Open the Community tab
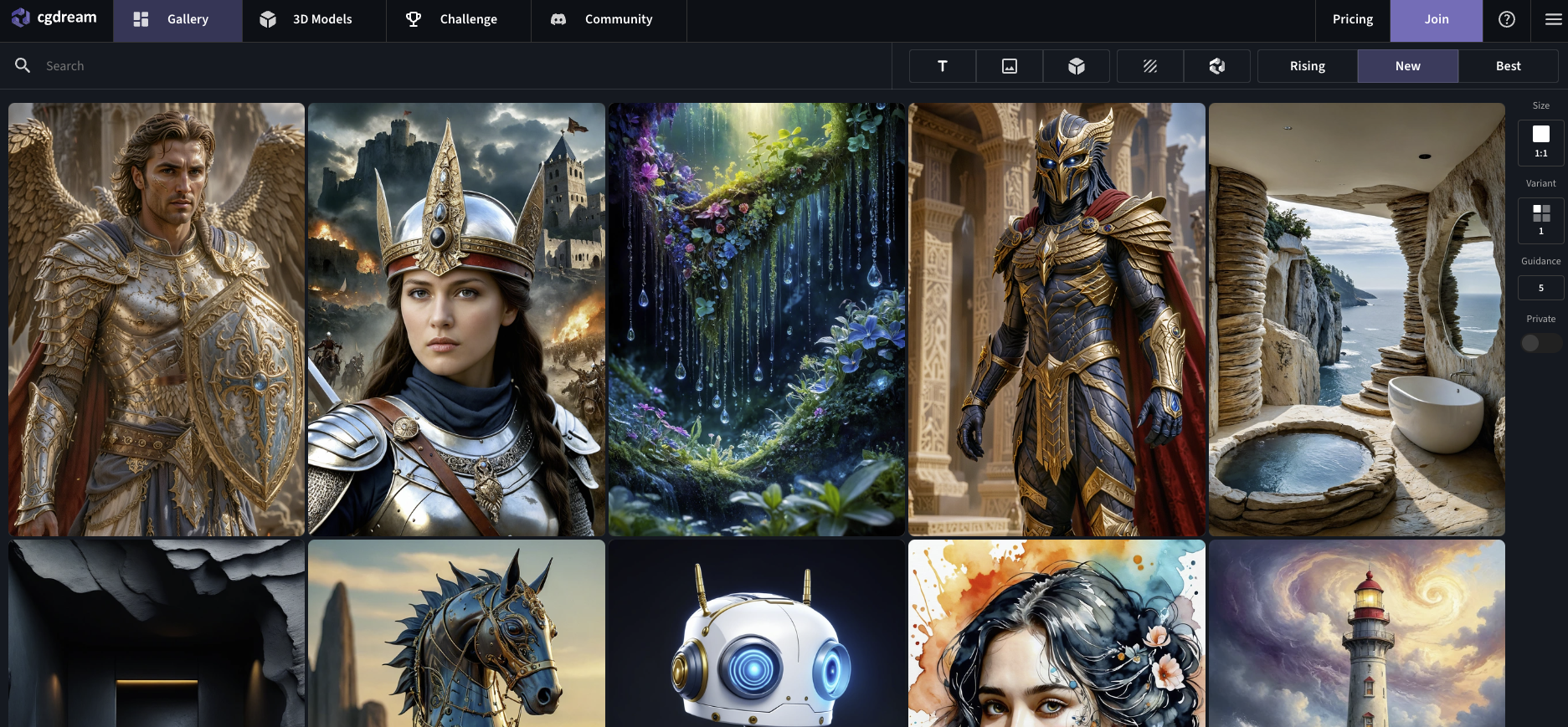1568x727 pixels. pos(609,20)
